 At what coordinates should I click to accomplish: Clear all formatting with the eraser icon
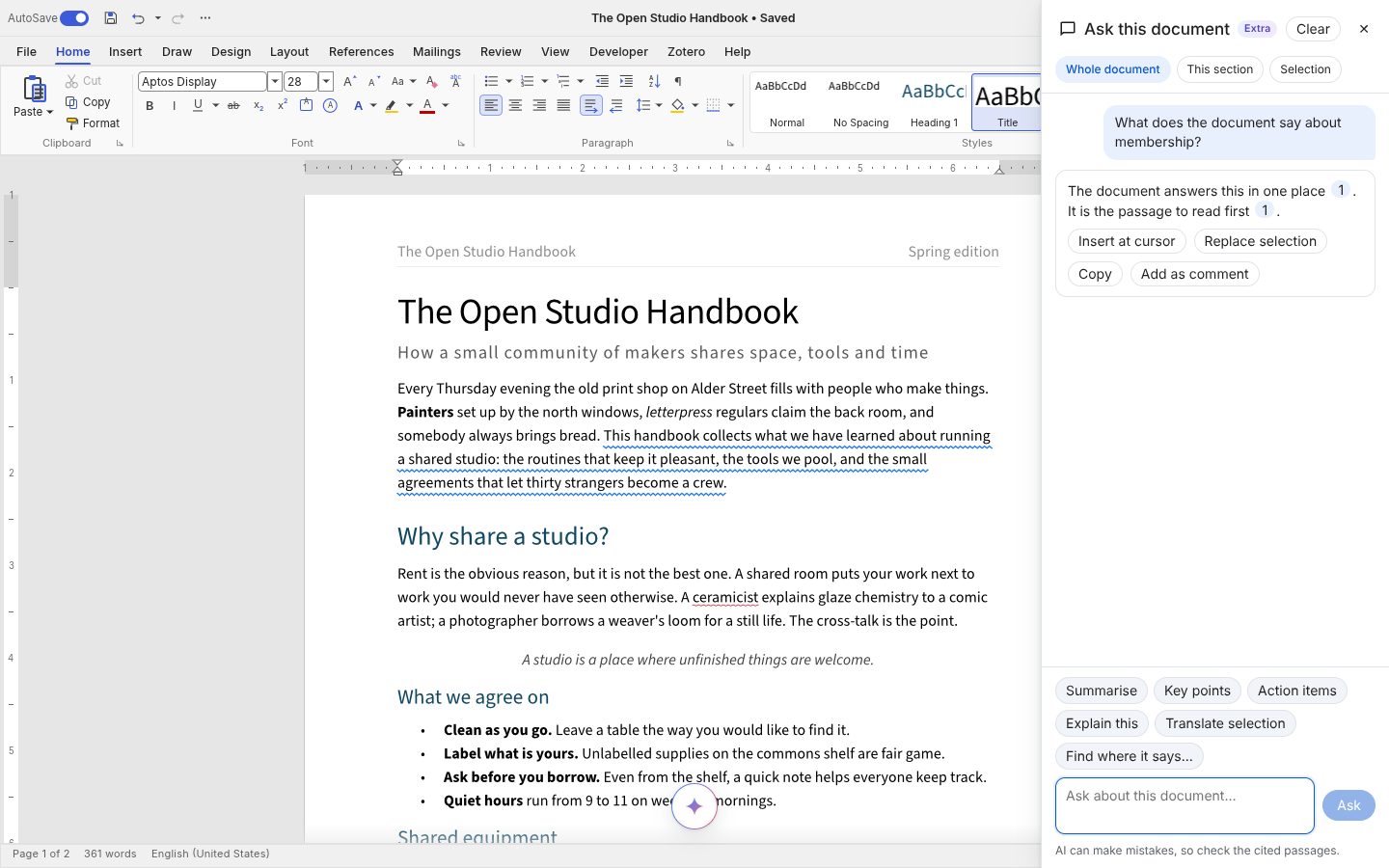431,82
